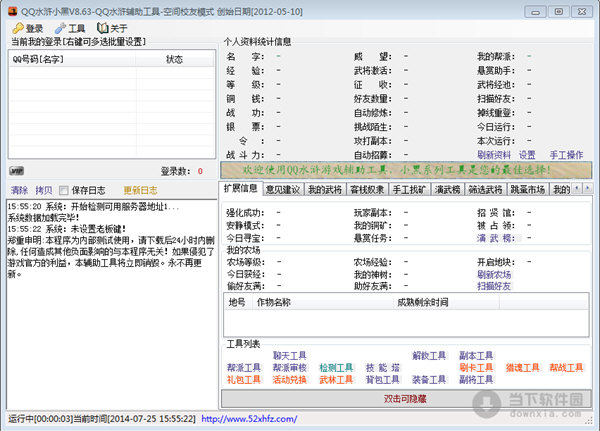This screenshot has height=431, width=600.
Task: Click status text 运行中[00:00:03]
Action: (40, 419)
